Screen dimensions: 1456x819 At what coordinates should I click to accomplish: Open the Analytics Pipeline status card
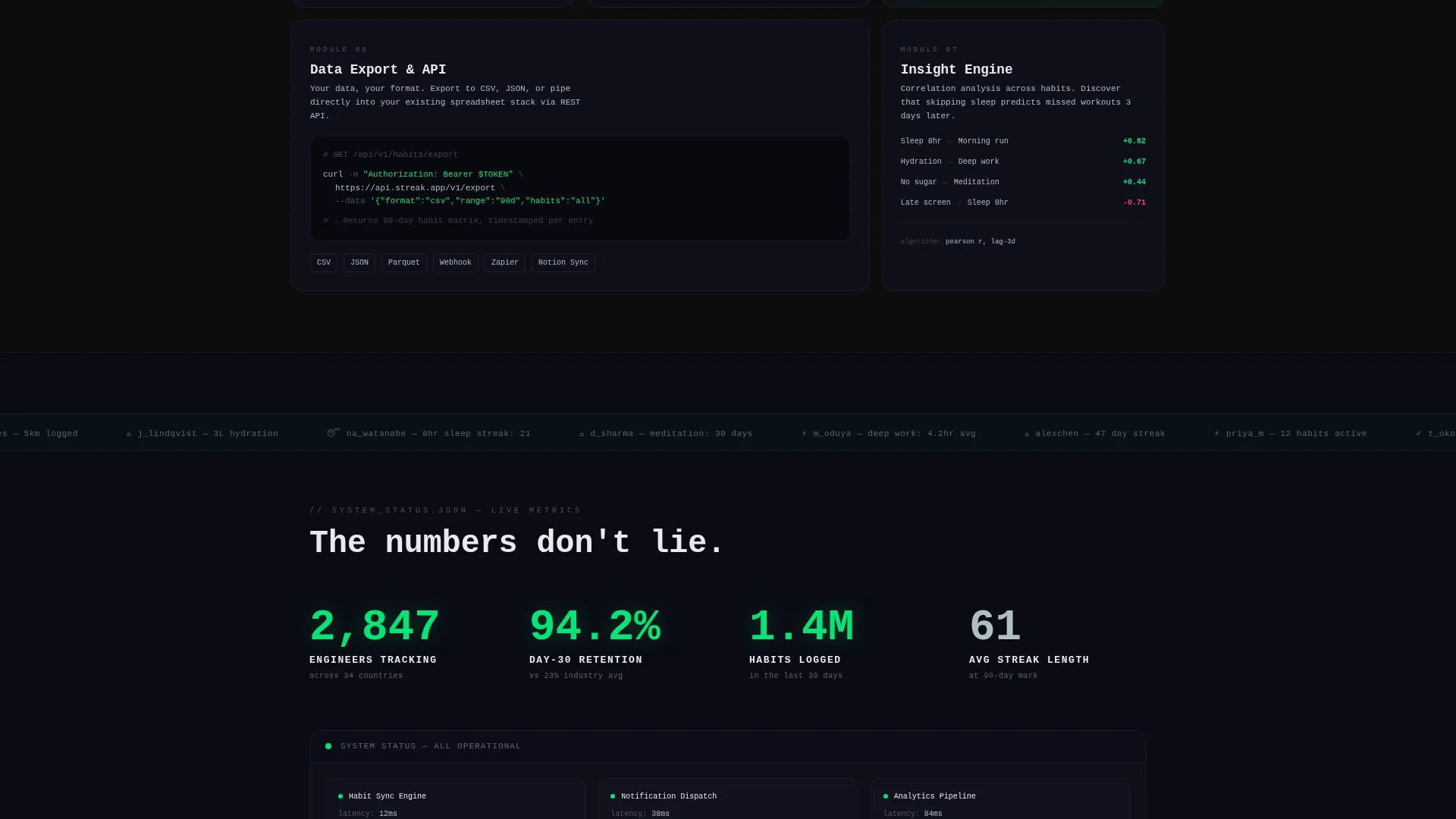click(x=1000, y=799)
